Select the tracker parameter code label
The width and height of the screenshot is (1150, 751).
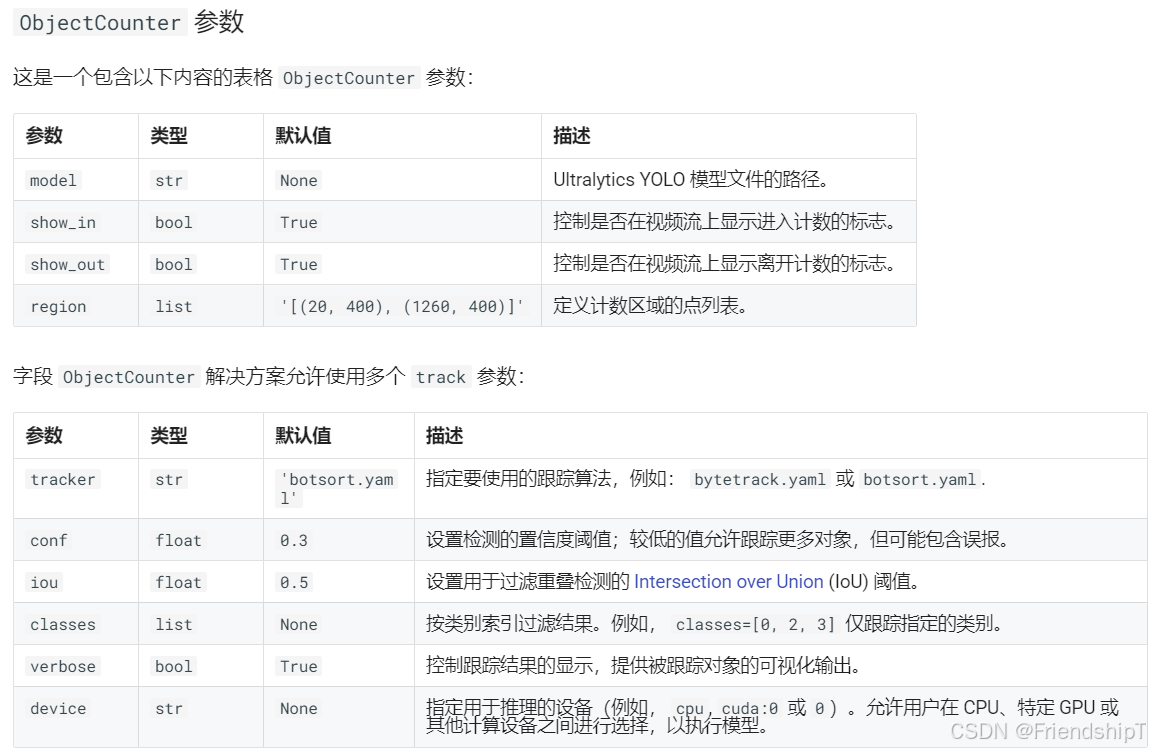pos(62,479)
